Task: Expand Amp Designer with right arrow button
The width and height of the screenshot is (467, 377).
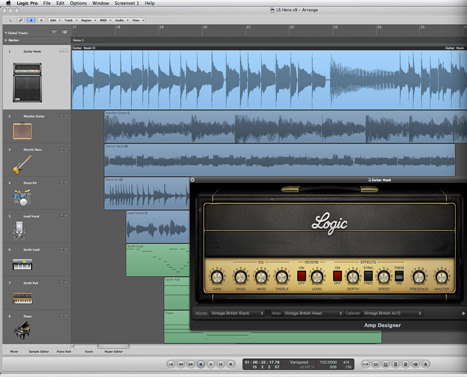Action: [463, 313]
